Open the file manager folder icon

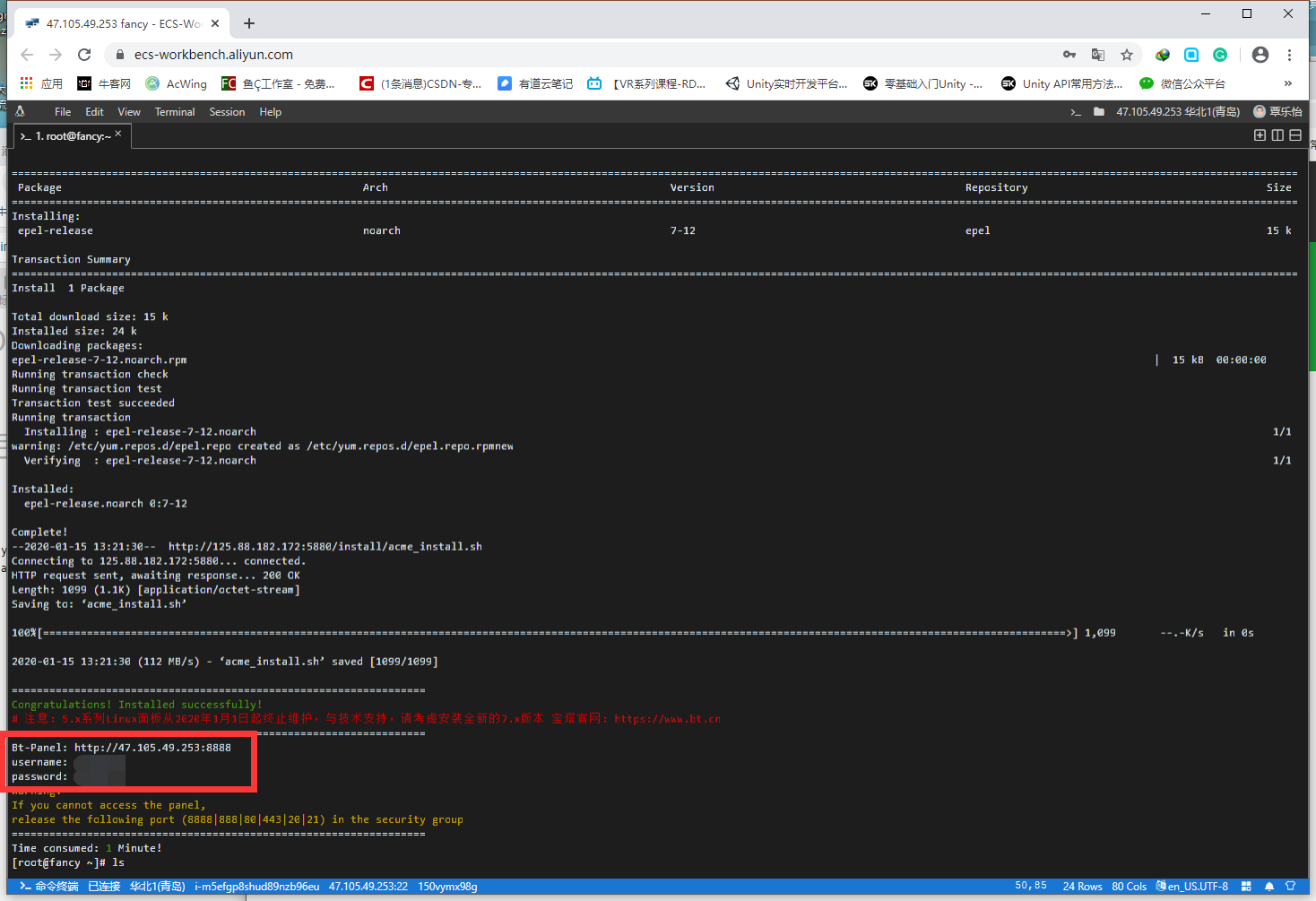tap(1099, 112)
